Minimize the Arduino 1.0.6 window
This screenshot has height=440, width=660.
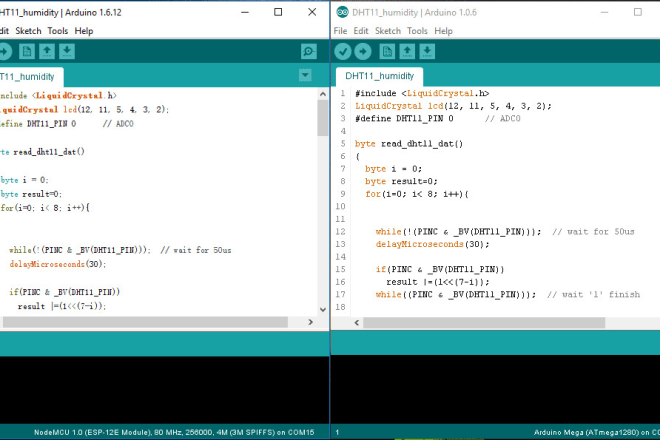coord(604,12)
